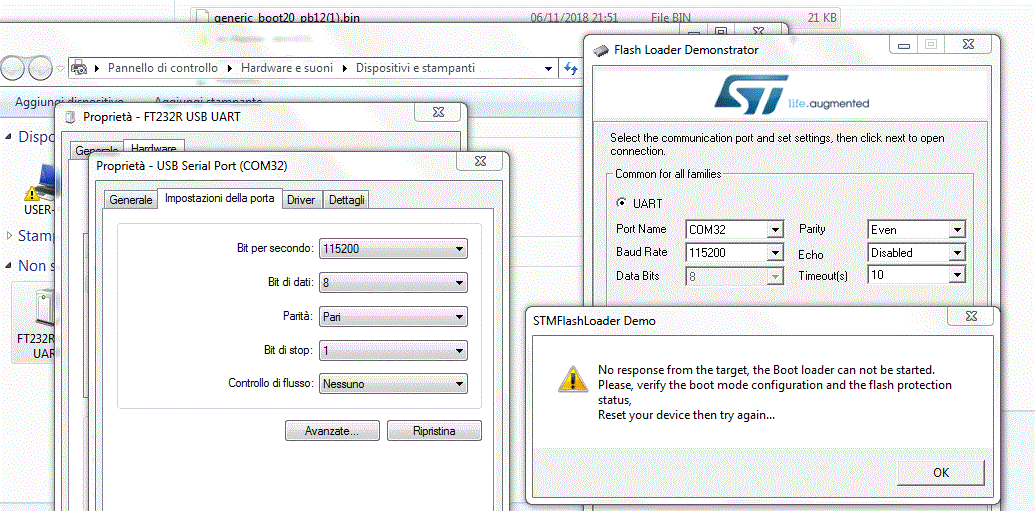Switch to the Driver tab
This screenshot has width=1035, height=511.
pyautogui.click(x=301, y=200)
